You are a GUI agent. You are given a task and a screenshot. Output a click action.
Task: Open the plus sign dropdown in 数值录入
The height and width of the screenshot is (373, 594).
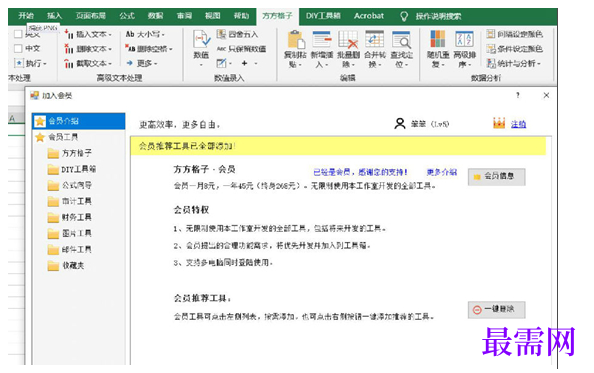(256, 63)
